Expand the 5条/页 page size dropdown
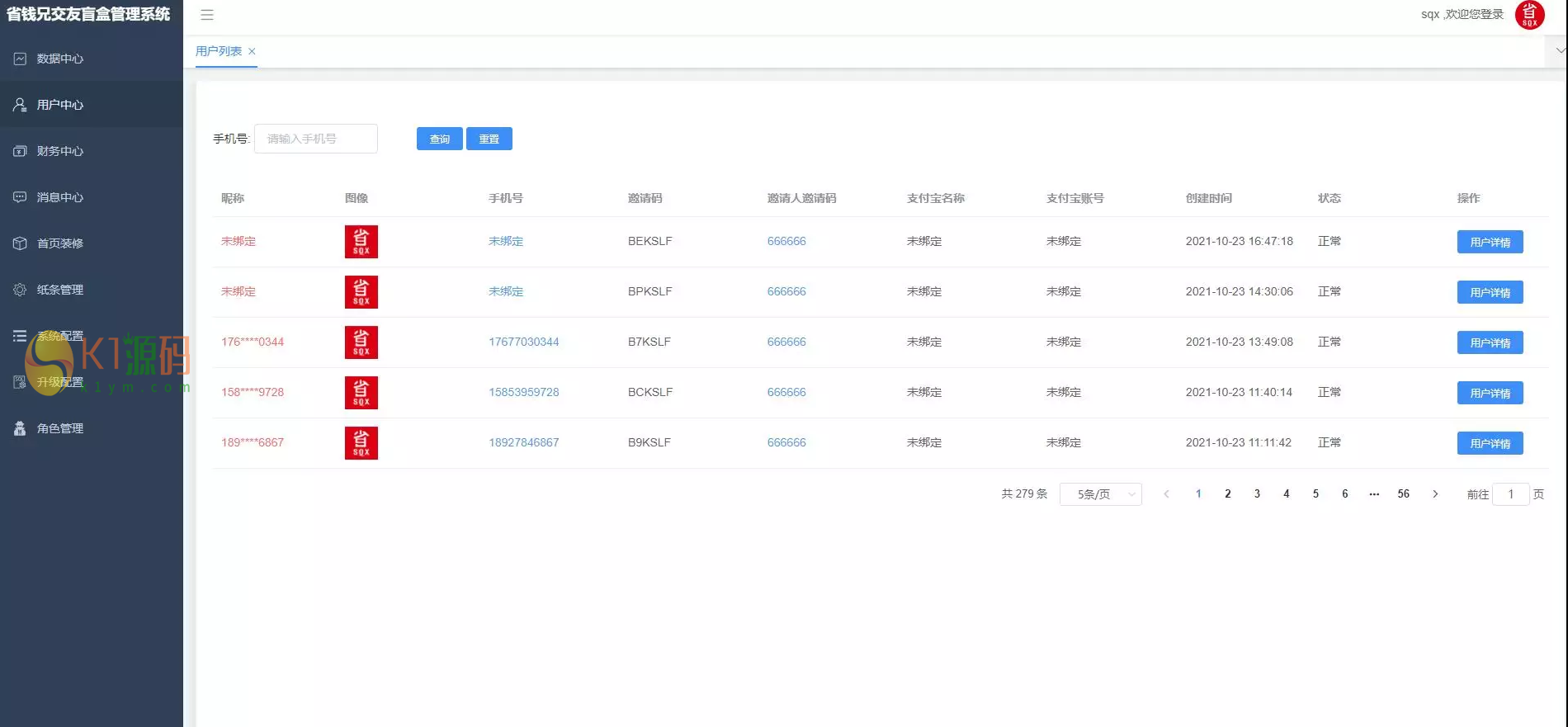The width and height of the screenshot is (1568, 727). coord(1100,494)
